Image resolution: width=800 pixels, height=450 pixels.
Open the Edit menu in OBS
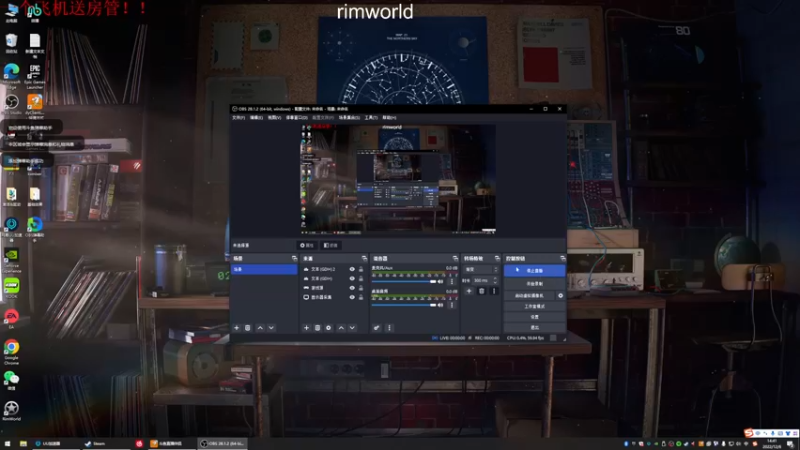point(256,118)
